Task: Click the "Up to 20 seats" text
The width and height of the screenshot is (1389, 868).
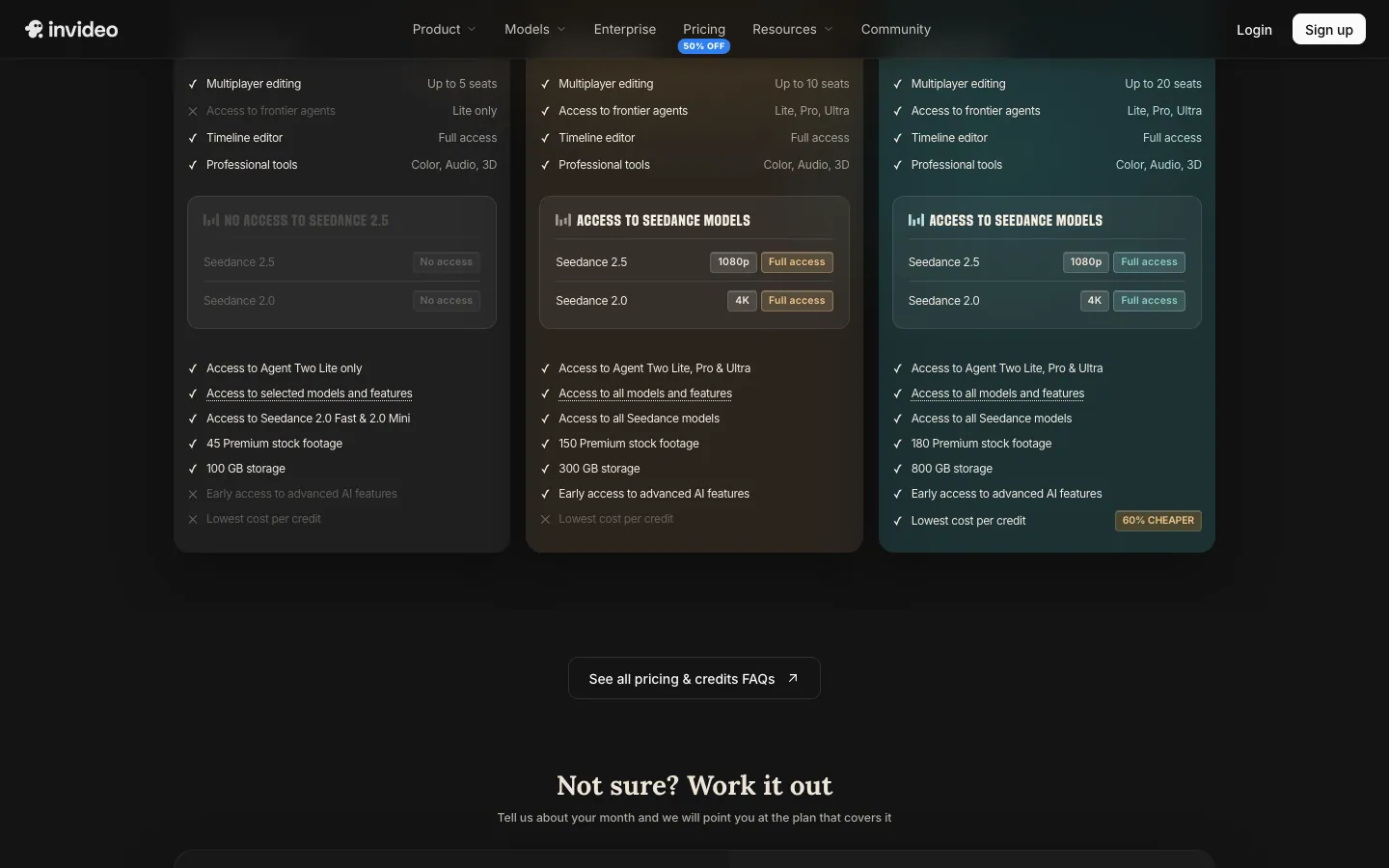Action: point(1163,84)
